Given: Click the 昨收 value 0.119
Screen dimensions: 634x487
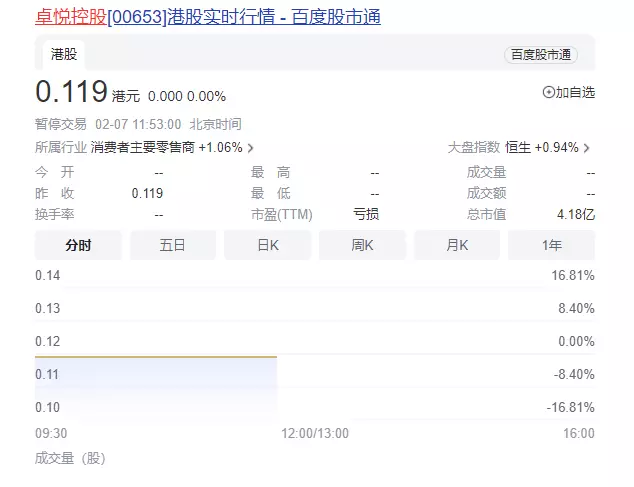Looking at the screenshot, I should (147, 193).
